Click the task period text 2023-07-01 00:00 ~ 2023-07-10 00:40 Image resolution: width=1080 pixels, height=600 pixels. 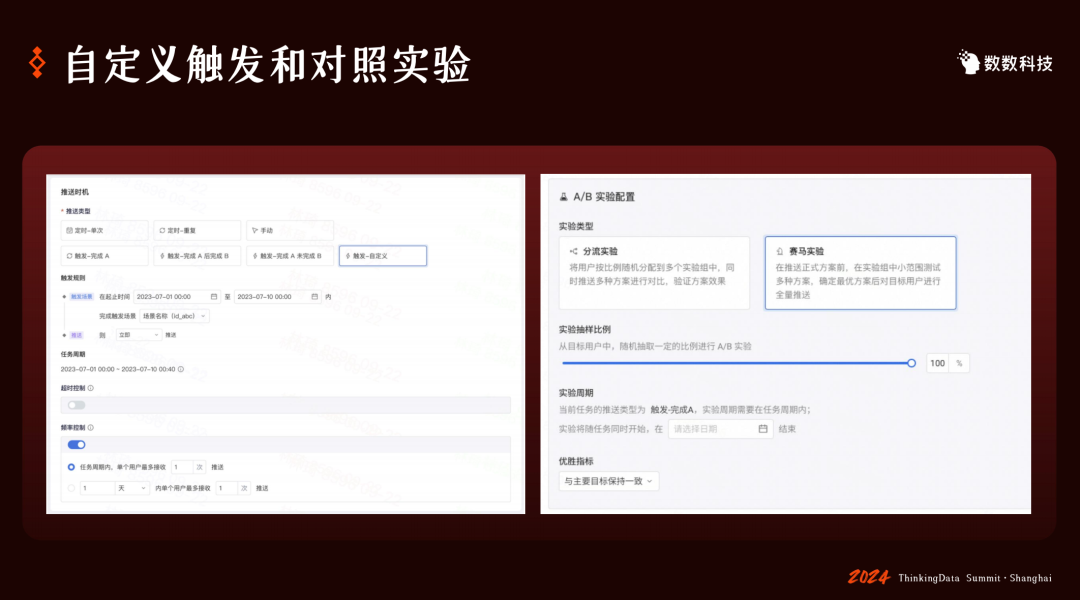[x=118, y=369]
